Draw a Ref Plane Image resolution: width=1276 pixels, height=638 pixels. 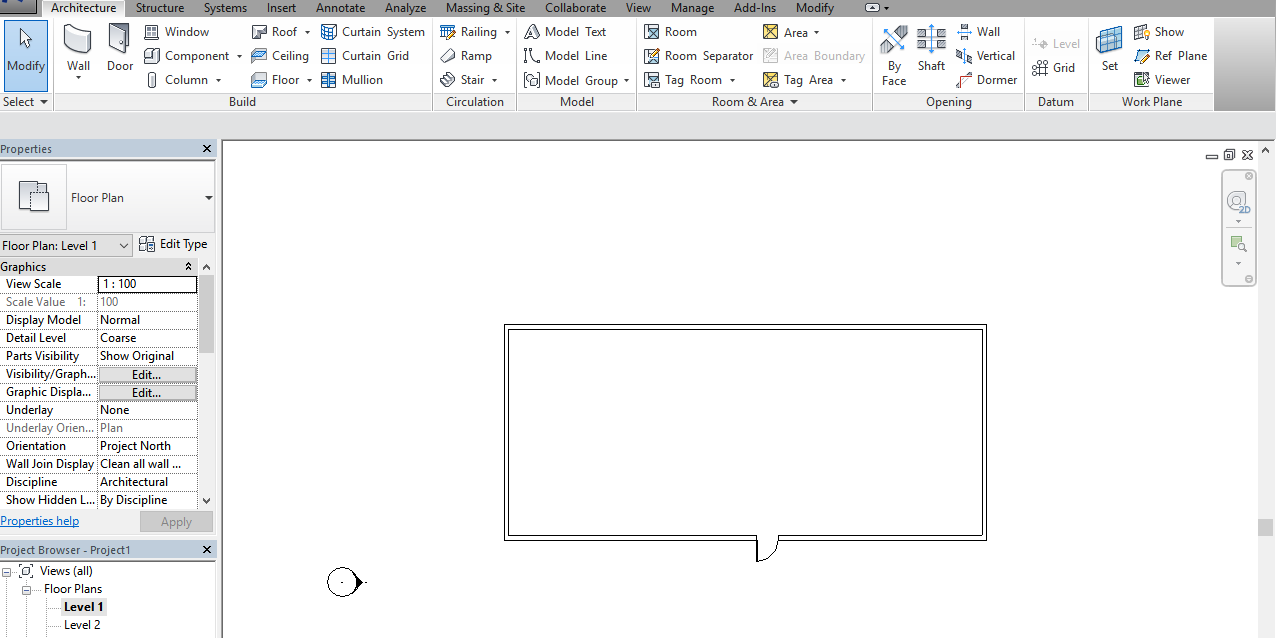[x=1170, y=56]
